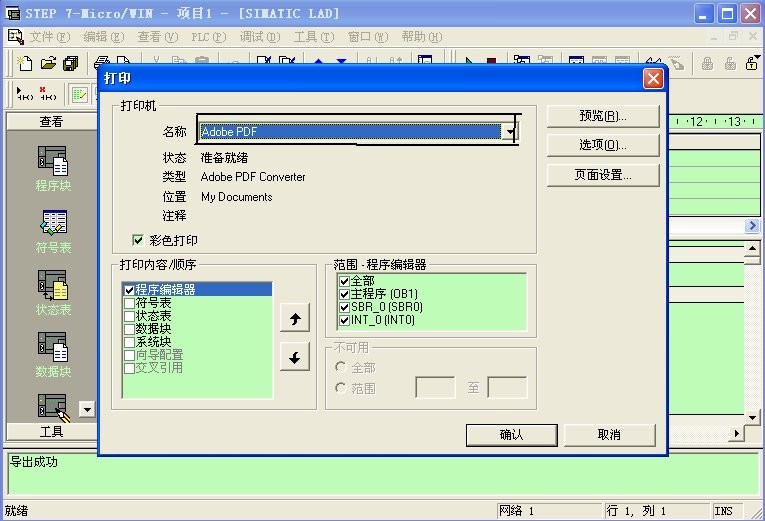Click the My Documents location text

coord(237,197)
